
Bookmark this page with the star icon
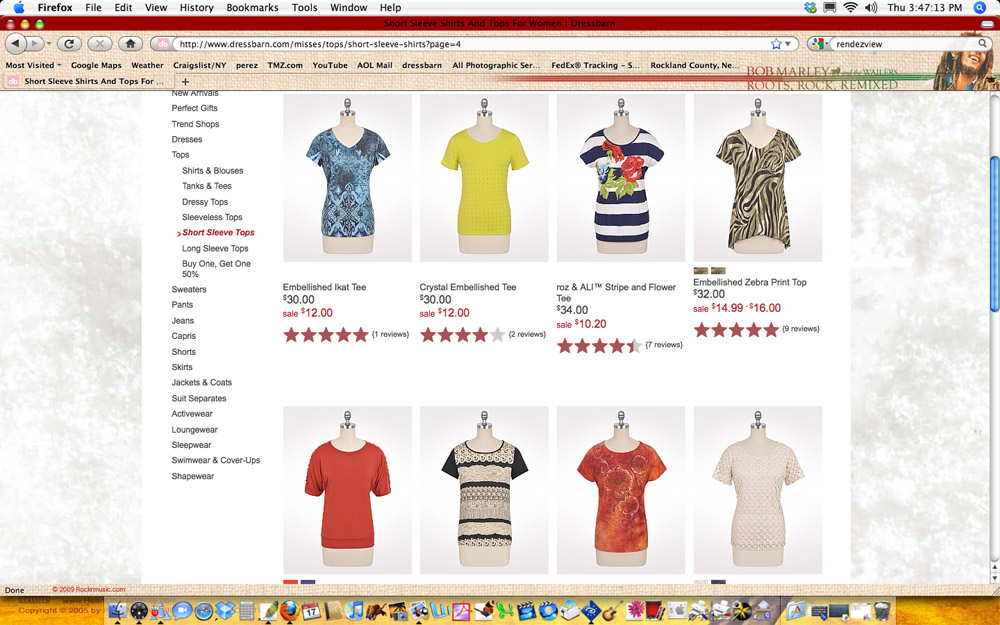(776, 44)
